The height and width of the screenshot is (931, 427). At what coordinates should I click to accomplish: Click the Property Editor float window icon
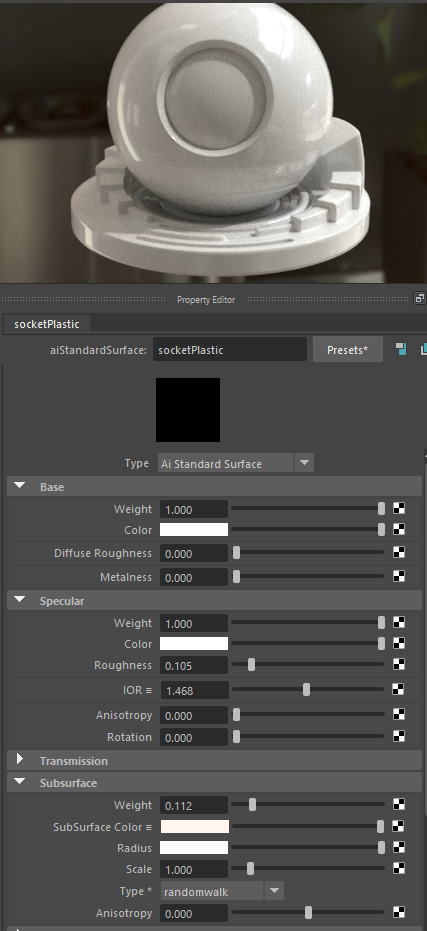point(420,299)
